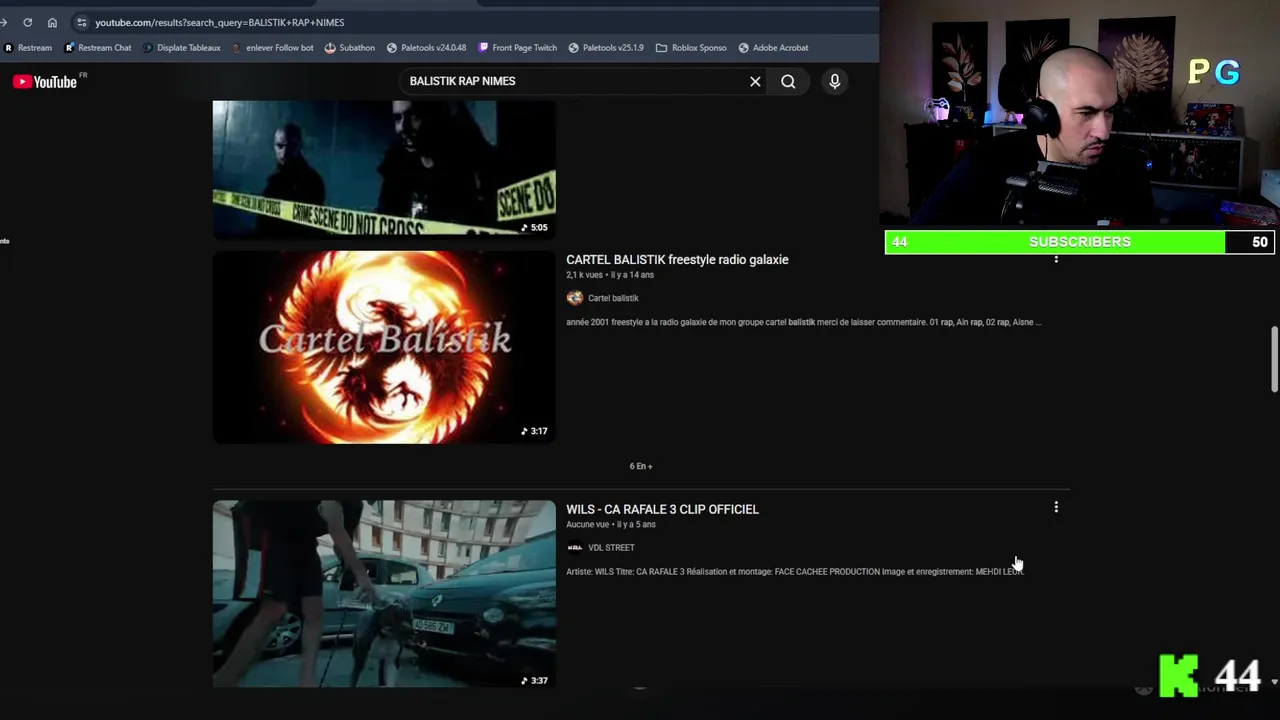The image size is (1280, 720).
Task: Open the Adobe Acrobat bookmark
Action: pyautogui.click(x=773, y=47)
